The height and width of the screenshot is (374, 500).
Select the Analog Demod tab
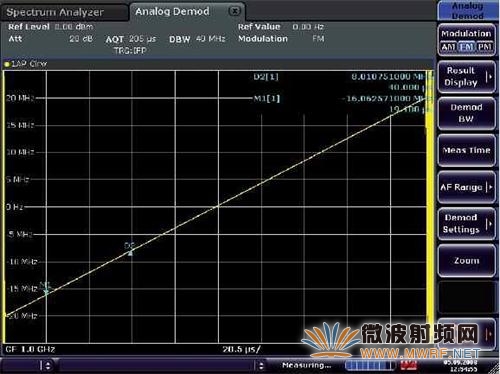click(x=172, y=12)
